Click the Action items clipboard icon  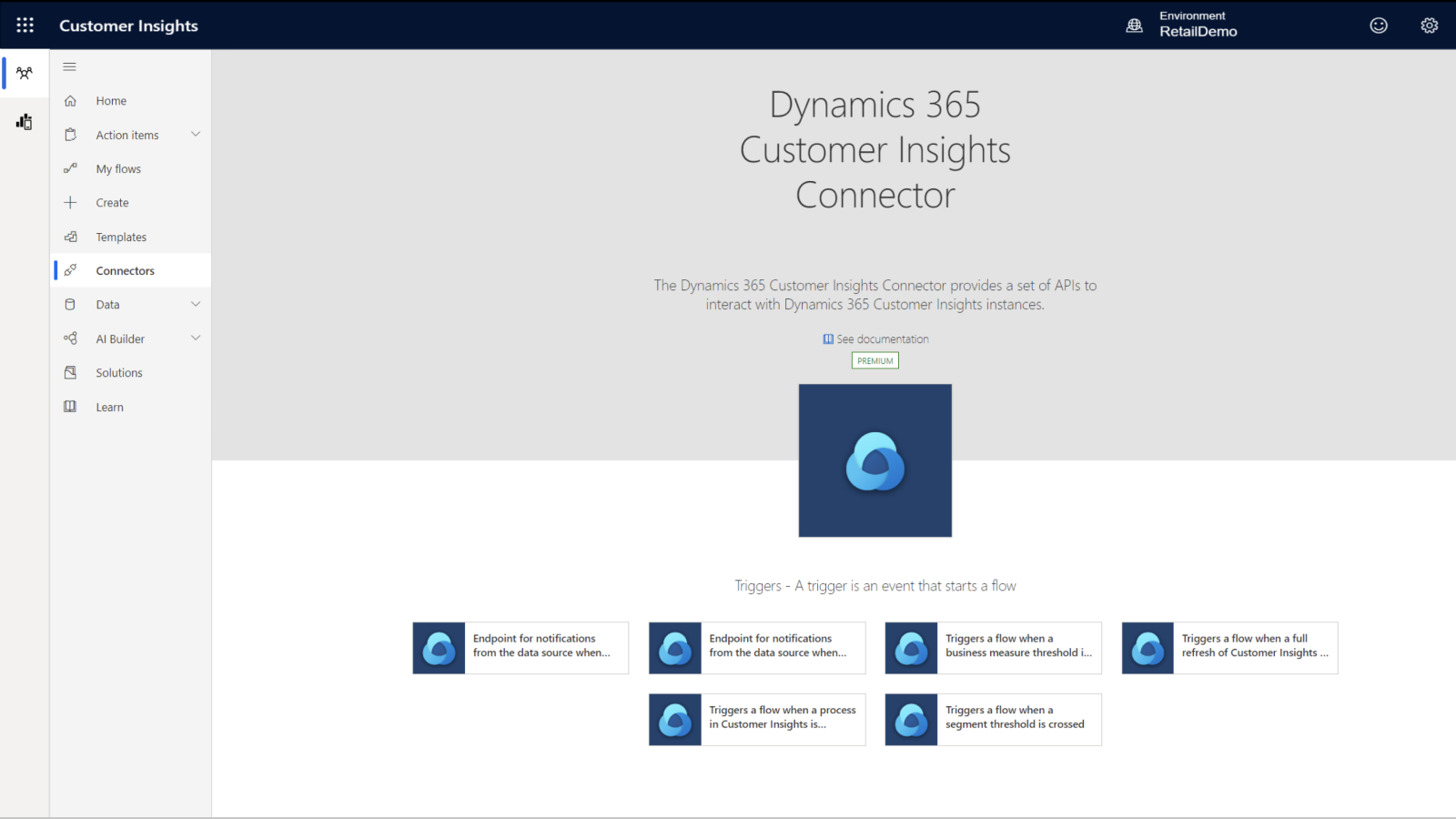[70, 135]
